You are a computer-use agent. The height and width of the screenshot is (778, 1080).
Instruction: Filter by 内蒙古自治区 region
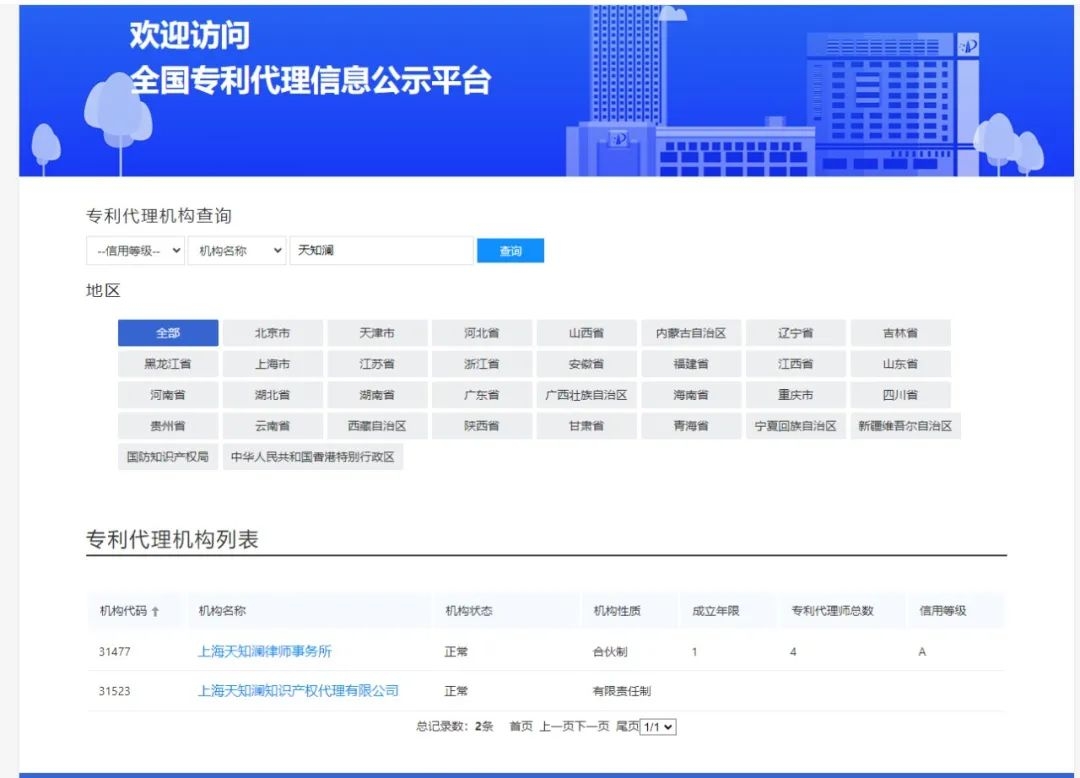pyautogui.click(x=692, y=333)
